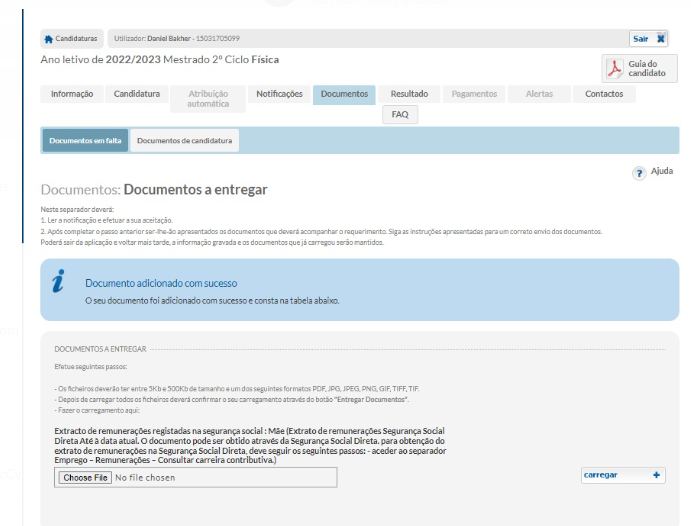Open the Ajuda help link

pyautogui.click(x=661, y=171)
